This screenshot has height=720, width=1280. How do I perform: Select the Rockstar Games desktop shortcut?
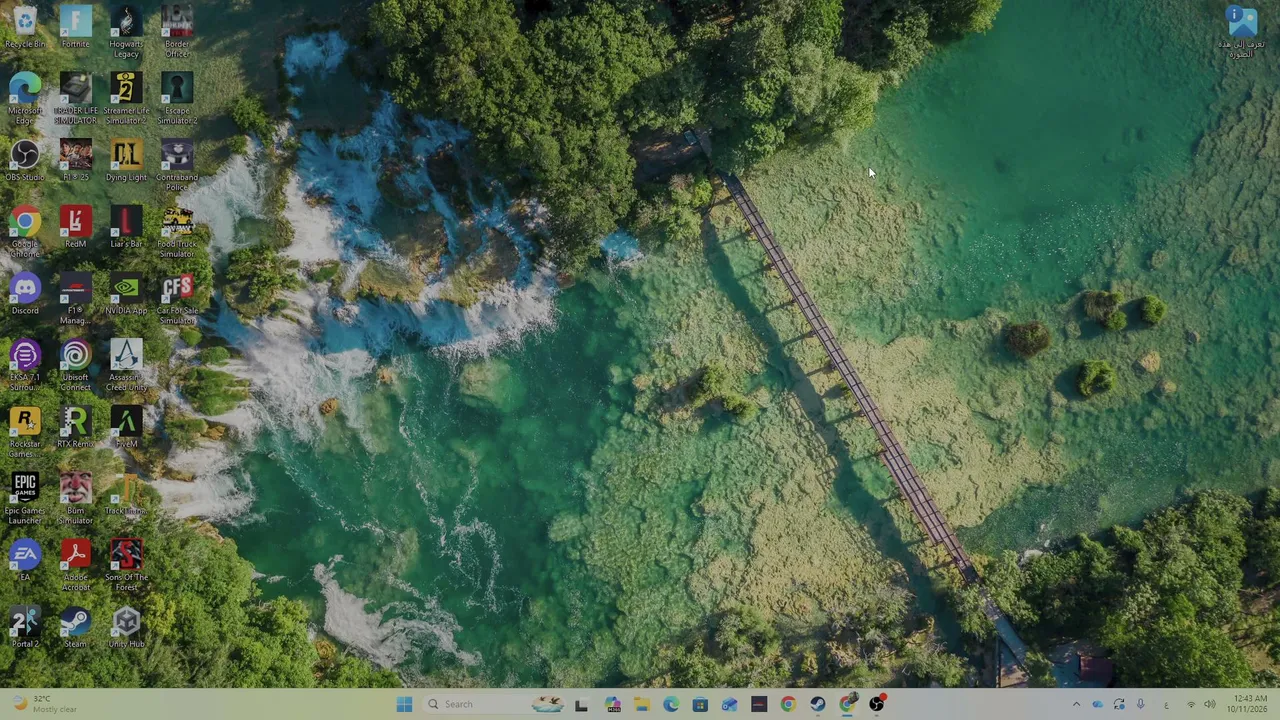[25, 433]
